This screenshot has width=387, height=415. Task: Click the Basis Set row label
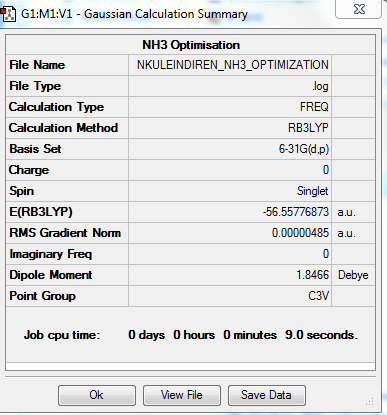(x=35, y=149)
